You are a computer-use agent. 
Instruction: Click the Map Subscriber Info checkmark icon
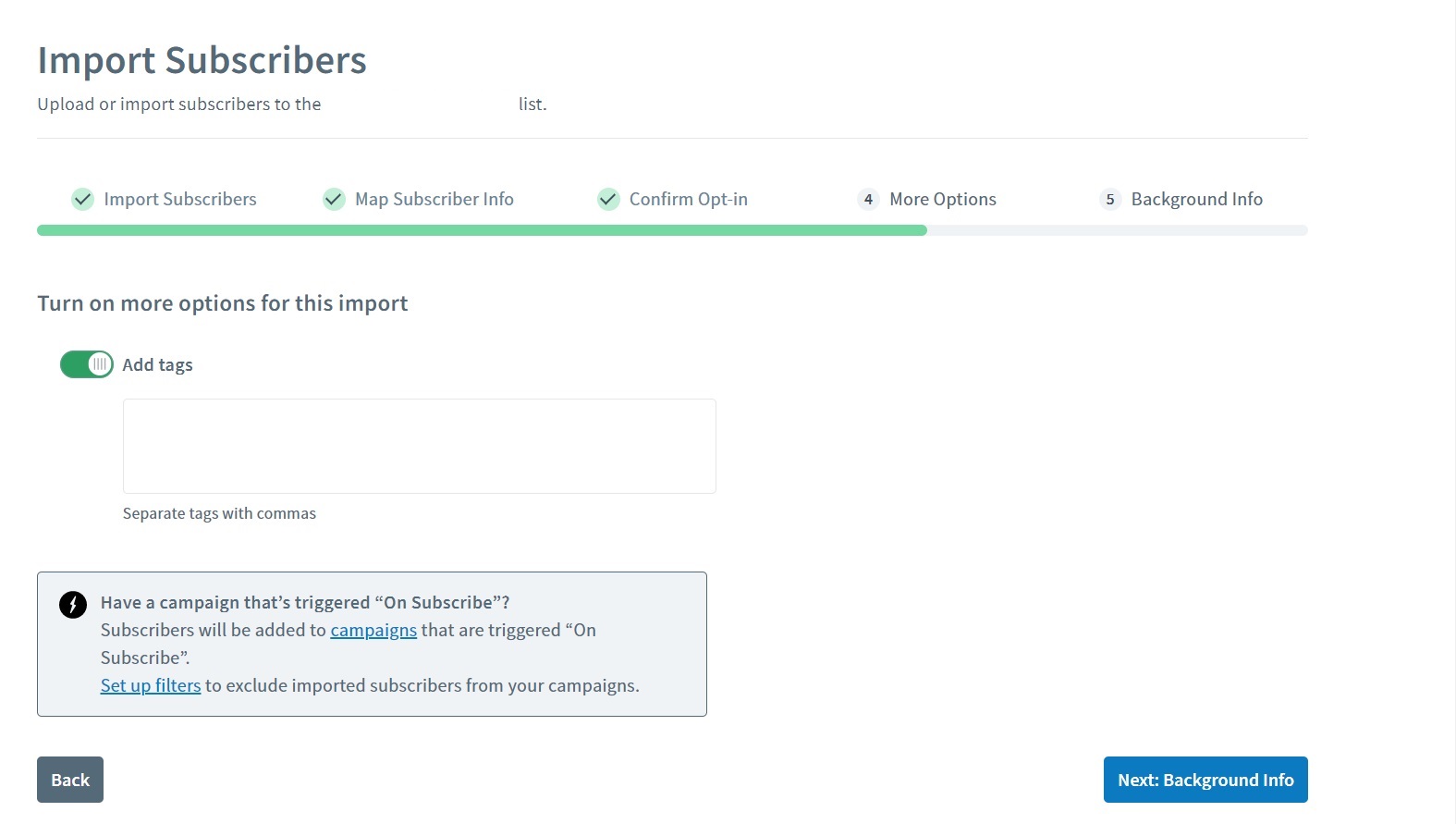[x=334, y=199]
